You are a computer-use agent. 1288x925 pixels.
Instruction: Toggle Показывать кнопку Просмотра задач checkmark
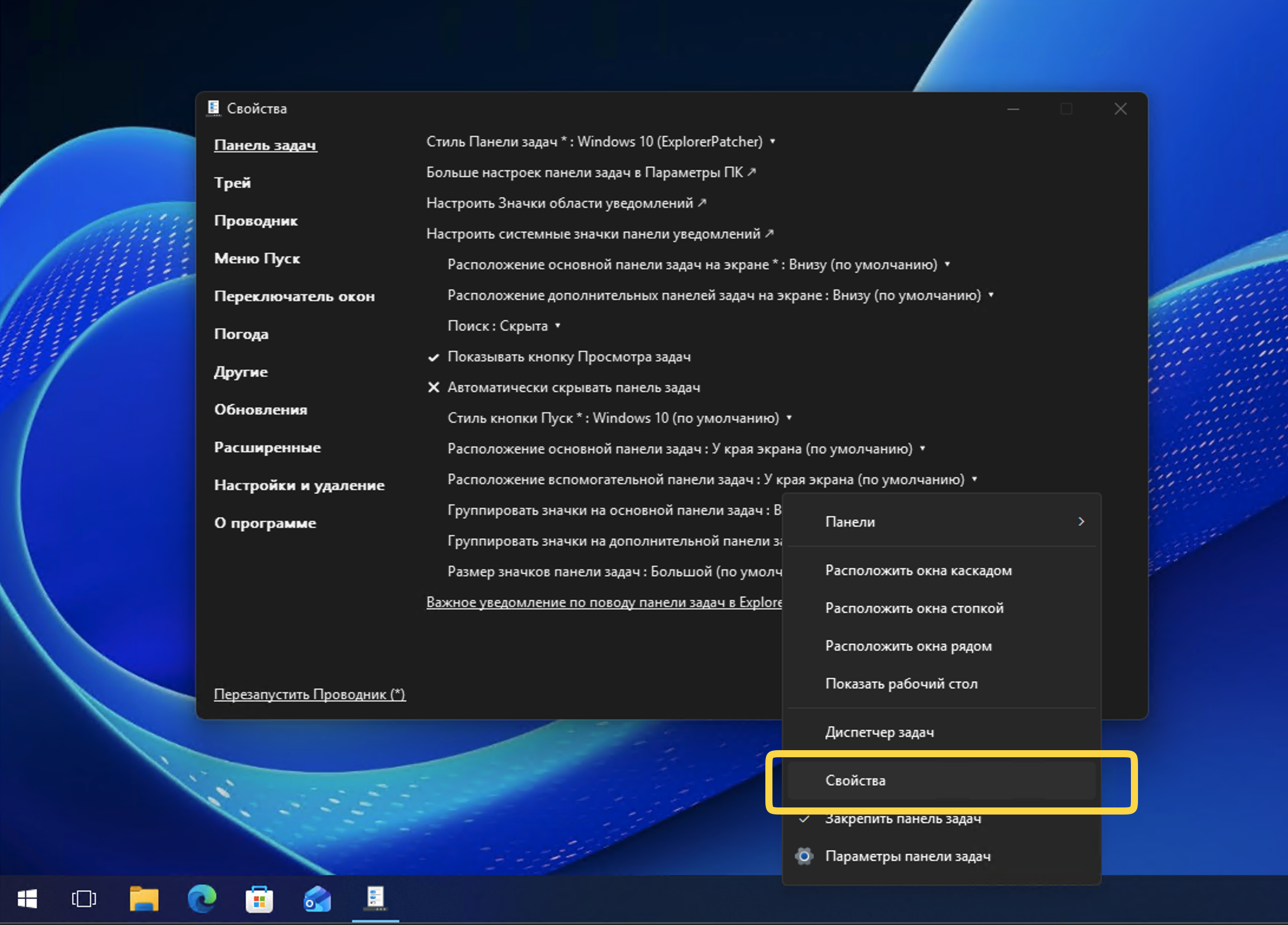click(x=433, y=357)
